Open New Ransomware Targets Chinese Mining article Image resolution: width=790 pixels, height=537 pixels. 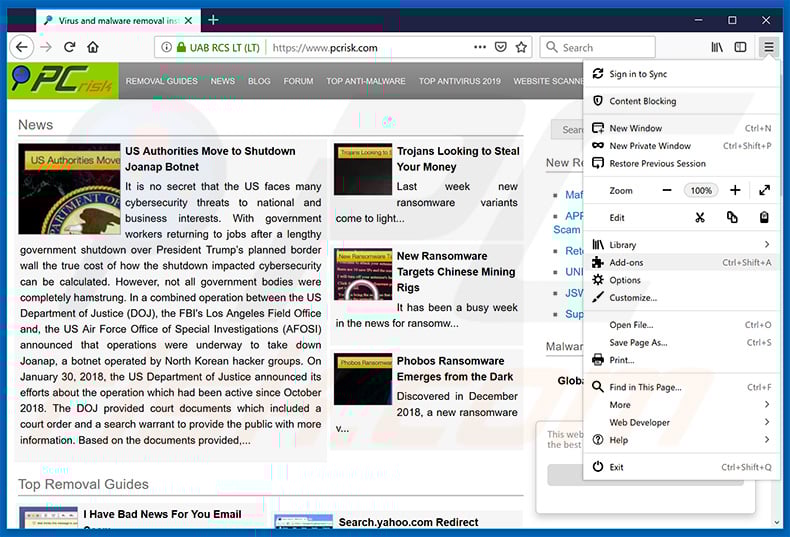[456, 272]
